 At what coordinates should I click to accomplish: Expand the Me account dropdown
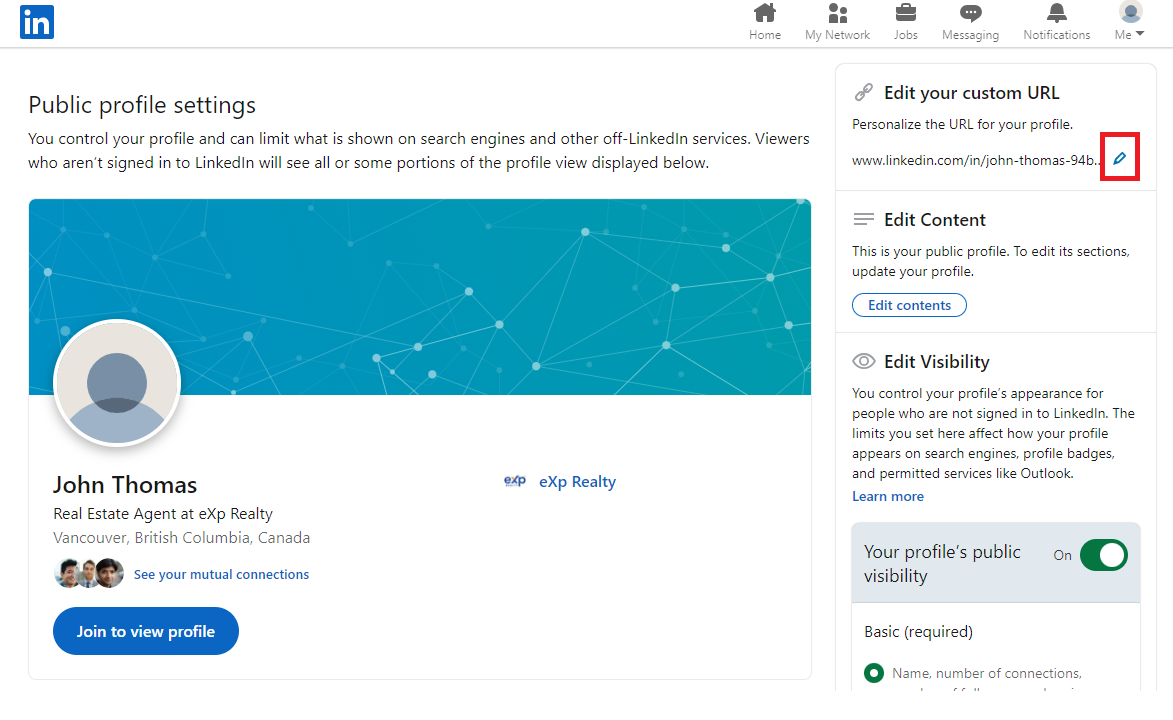tap(1130, 22)
